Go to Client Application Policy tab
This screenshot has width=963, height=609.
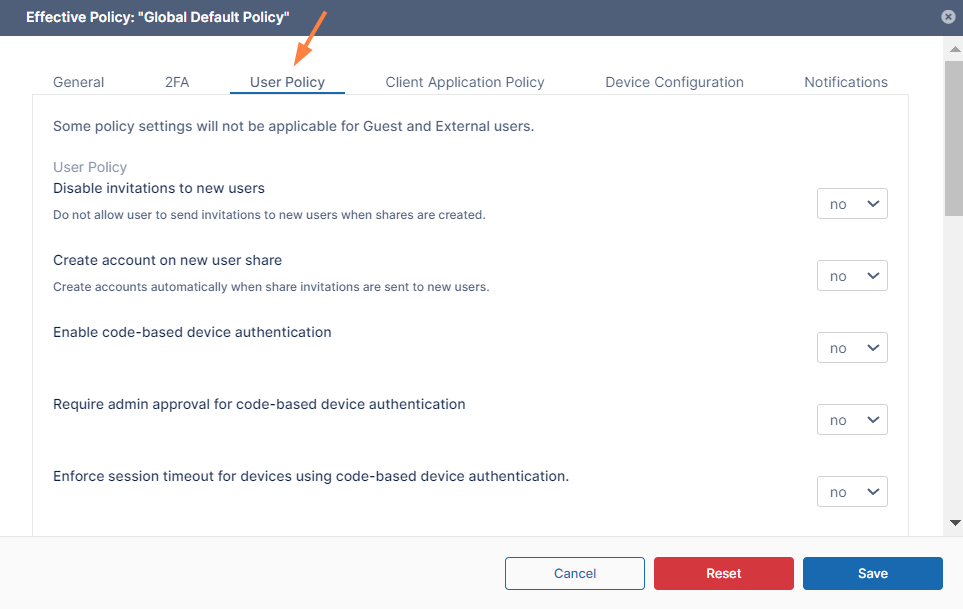pyautogui.click(x=465, y=82)
